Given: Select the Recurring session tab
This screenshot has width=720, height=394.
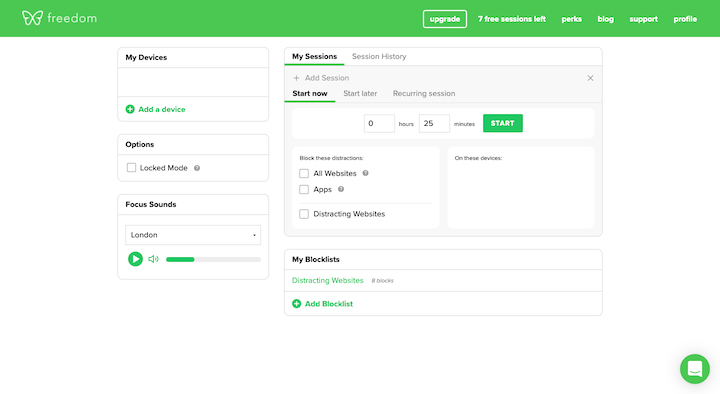Looking at the screenshot, I should pyautogui.click(x=424, y=93).
